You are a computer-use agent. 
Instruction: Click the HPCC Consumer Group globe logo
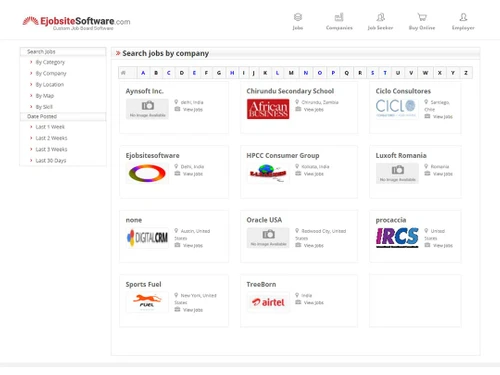(x=268, y=173)
